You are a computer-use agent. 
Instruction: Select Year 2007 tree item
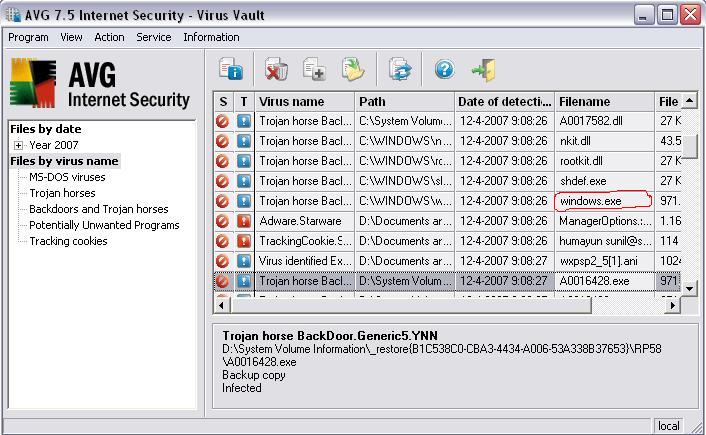point(54,145)
